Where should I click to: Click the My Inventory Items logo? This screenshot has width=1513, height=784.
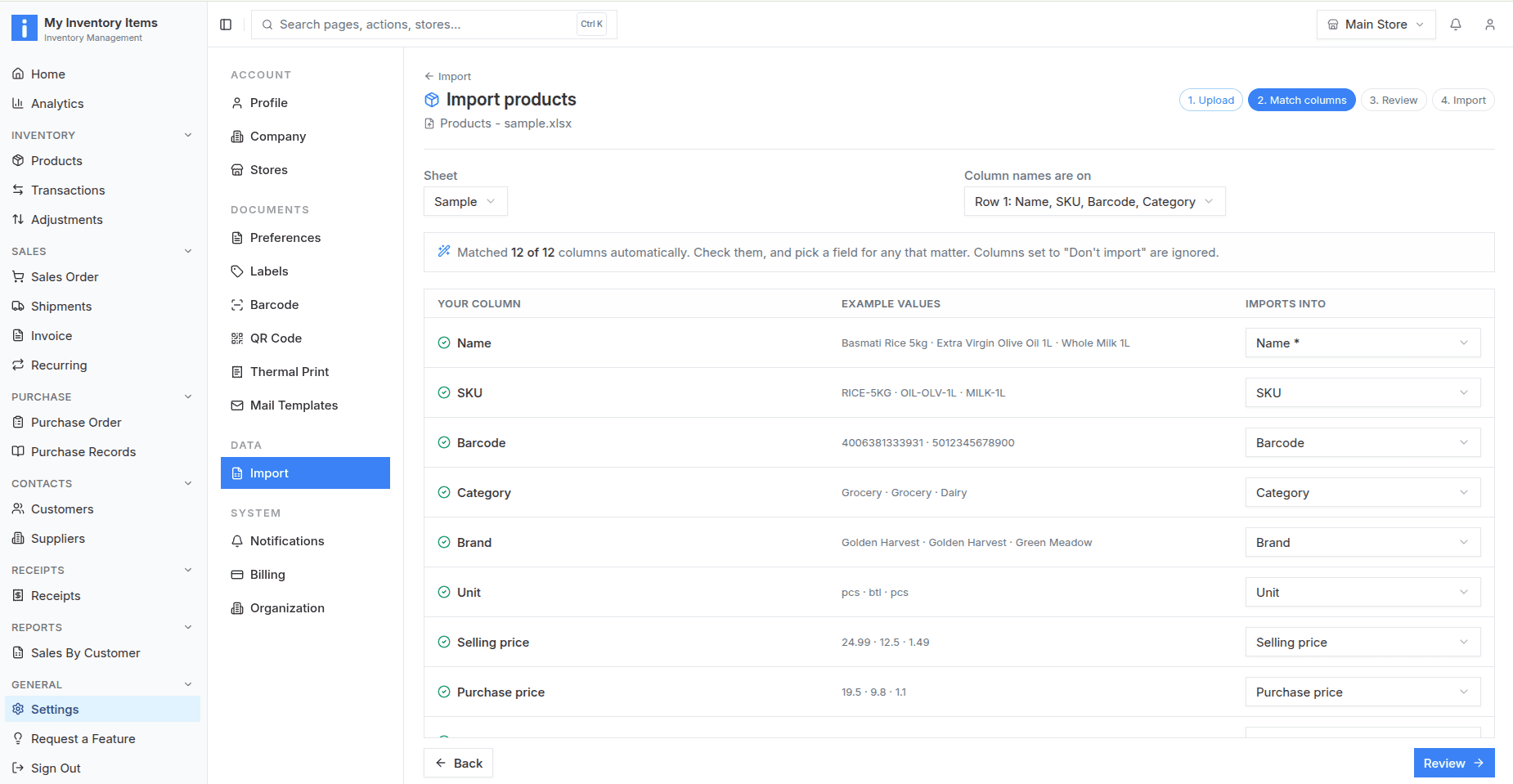[25, 28]
